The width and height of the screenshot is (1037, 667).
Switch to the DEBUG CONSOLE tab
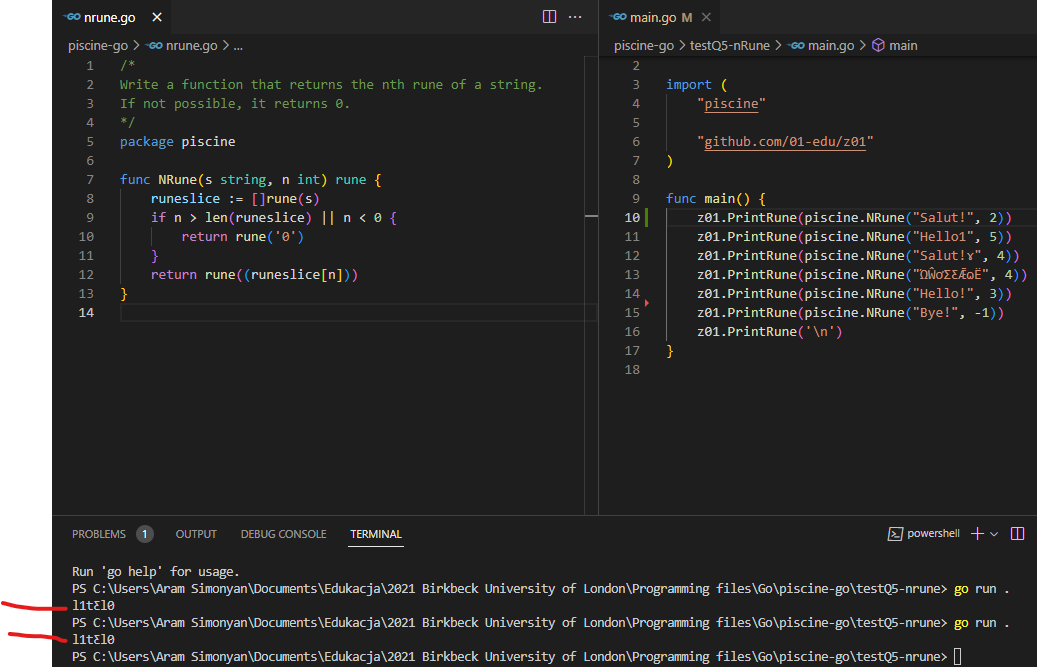(283, 533)
